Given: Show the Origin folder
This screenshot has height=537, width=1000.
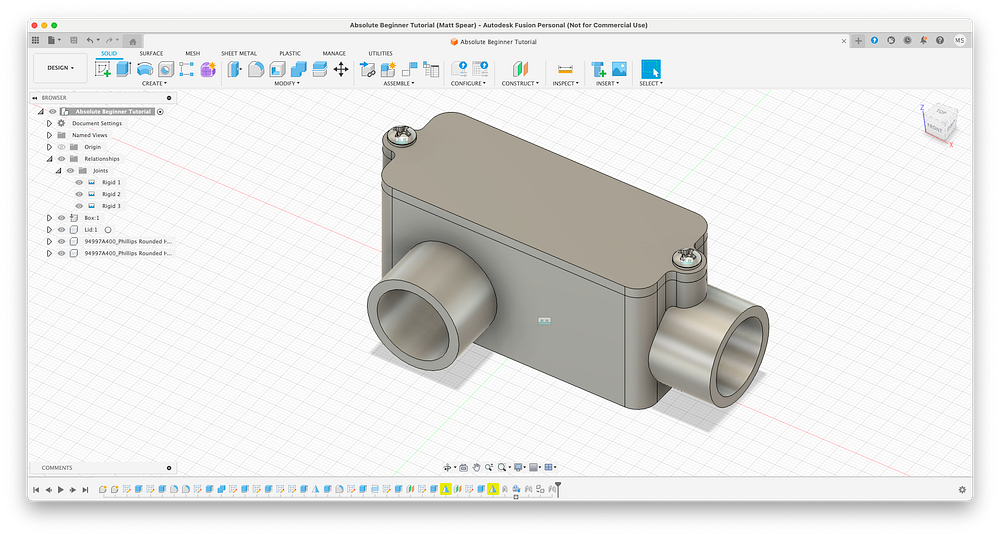Looking at the screenshot, I should click(61, 147).
